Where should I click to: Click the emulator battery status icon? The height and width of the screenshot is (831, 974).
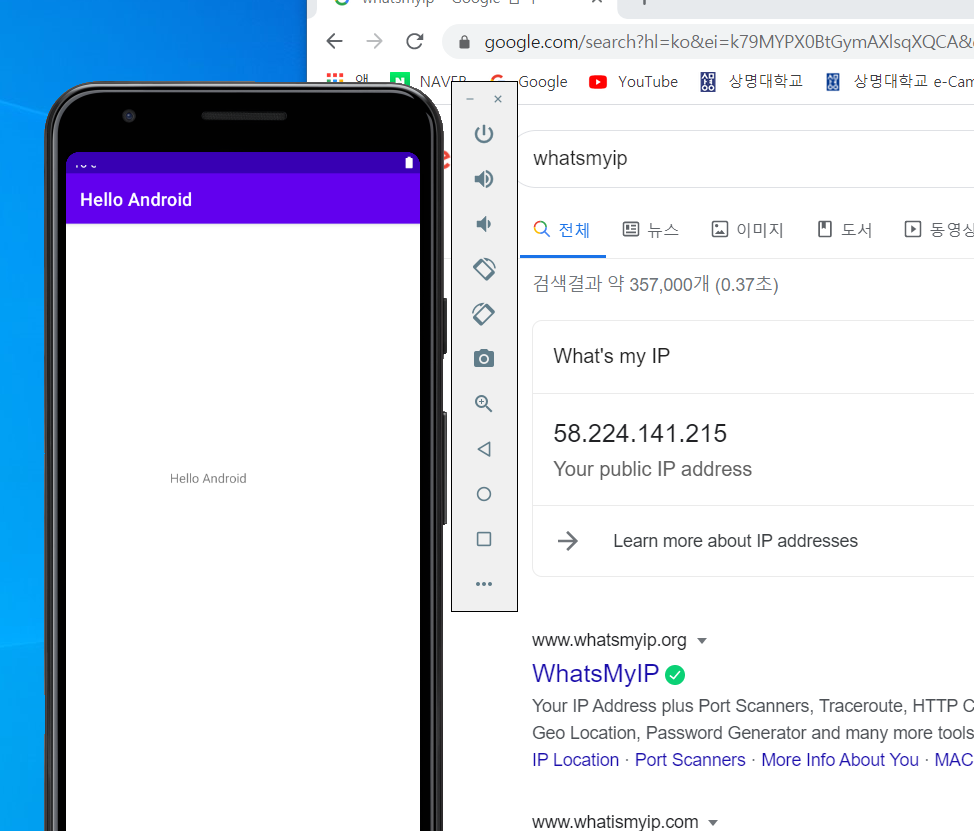409,163
